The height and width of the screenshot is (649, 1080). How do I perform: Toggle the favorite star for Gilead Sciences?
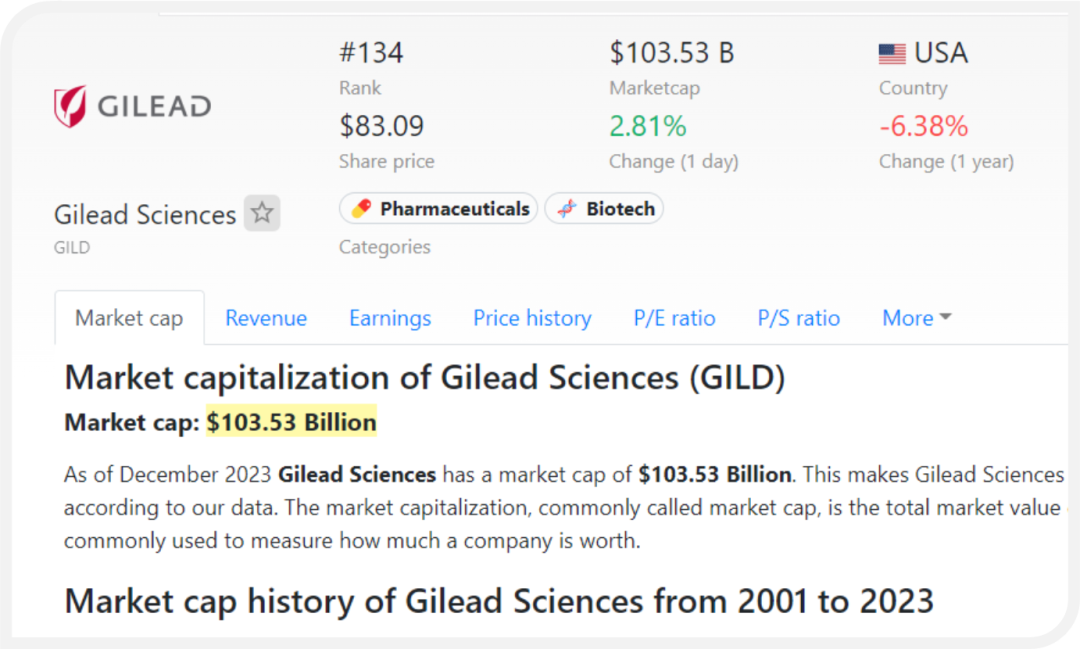click(262, 213)
